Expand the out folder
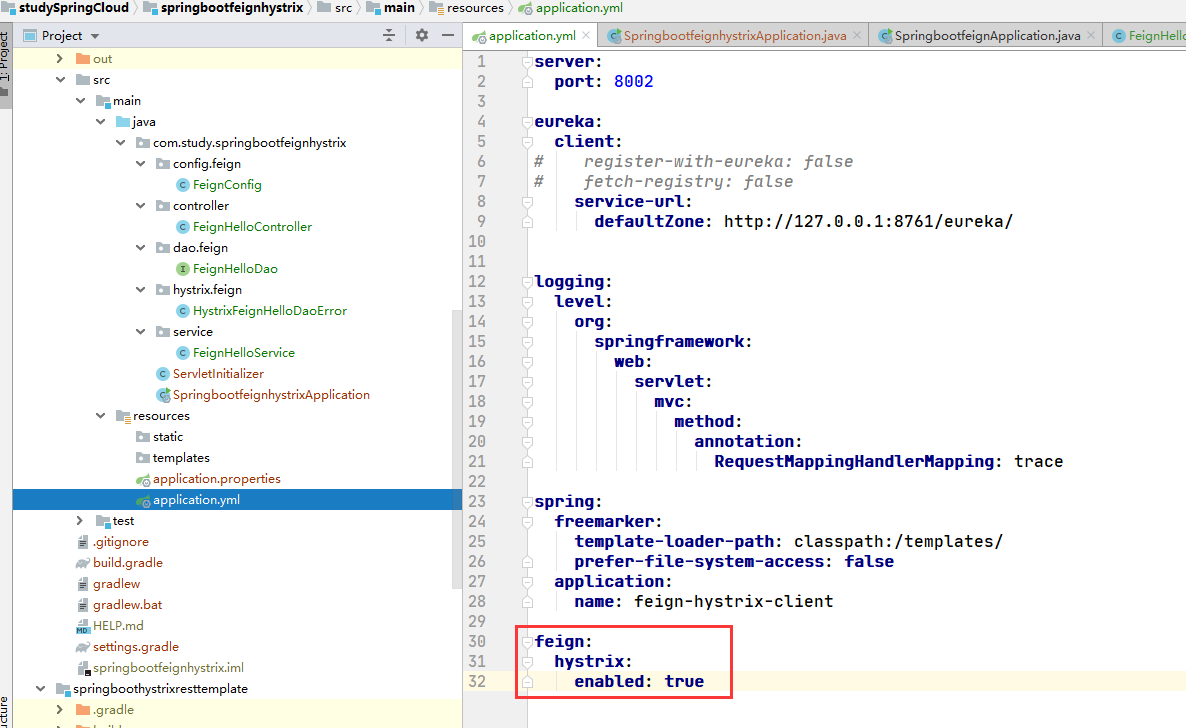1186x728 pixels. pos(60,58)
